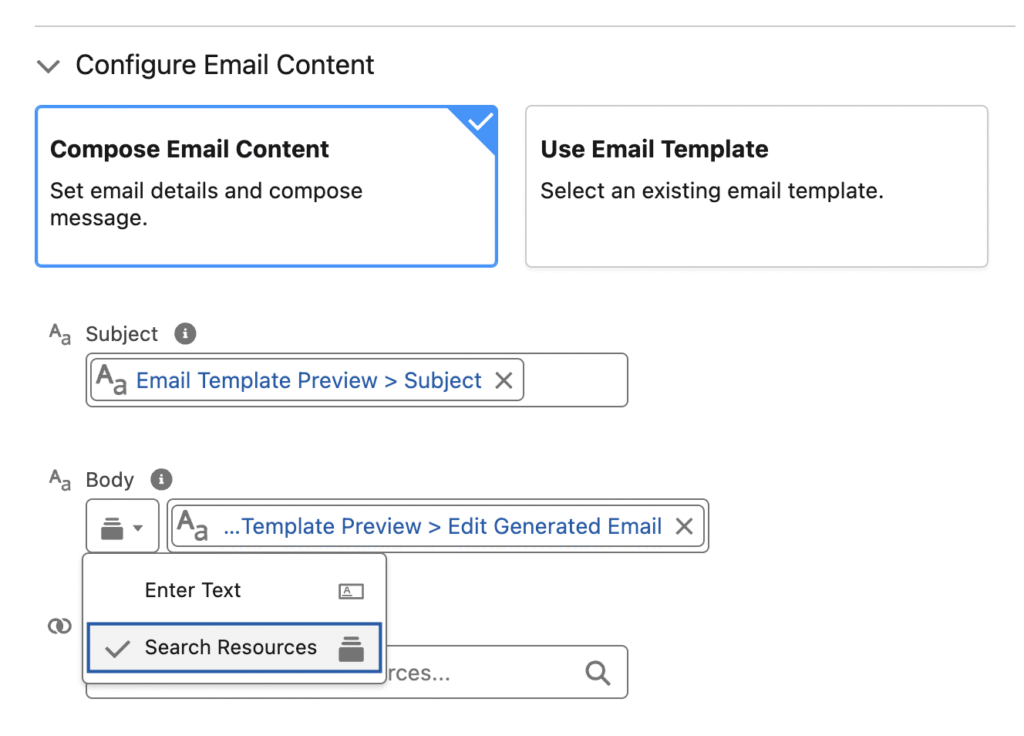This screenshot has height=736, width=1024.
Task: Click the text type icon beside Subject label
Action: point(60,334)
